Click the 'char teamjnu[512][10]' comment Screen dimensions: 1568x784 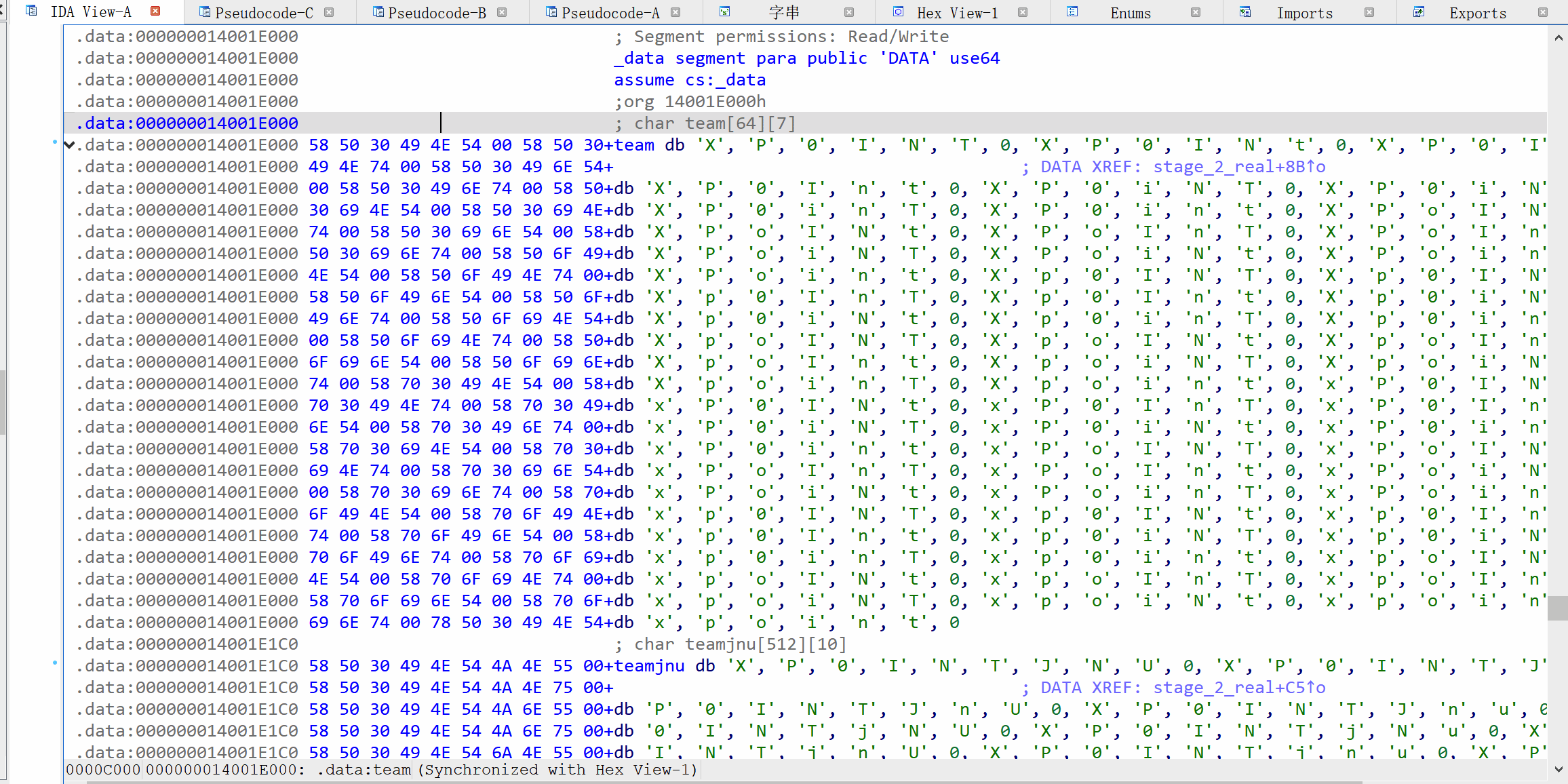[x=730, y=644]
